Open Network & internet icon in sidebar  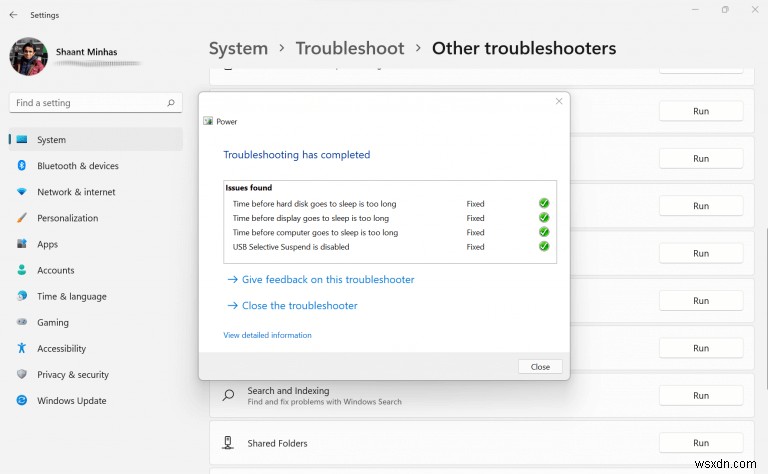21,192
